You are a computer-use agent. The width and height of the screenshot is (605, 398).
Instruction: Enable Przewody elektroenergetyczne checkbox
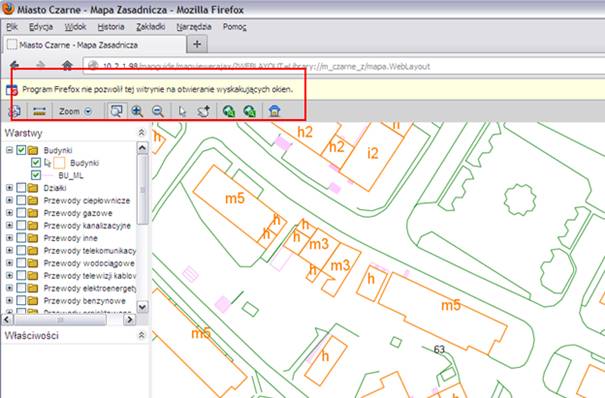pyautogui.click(x=21, y=288)
